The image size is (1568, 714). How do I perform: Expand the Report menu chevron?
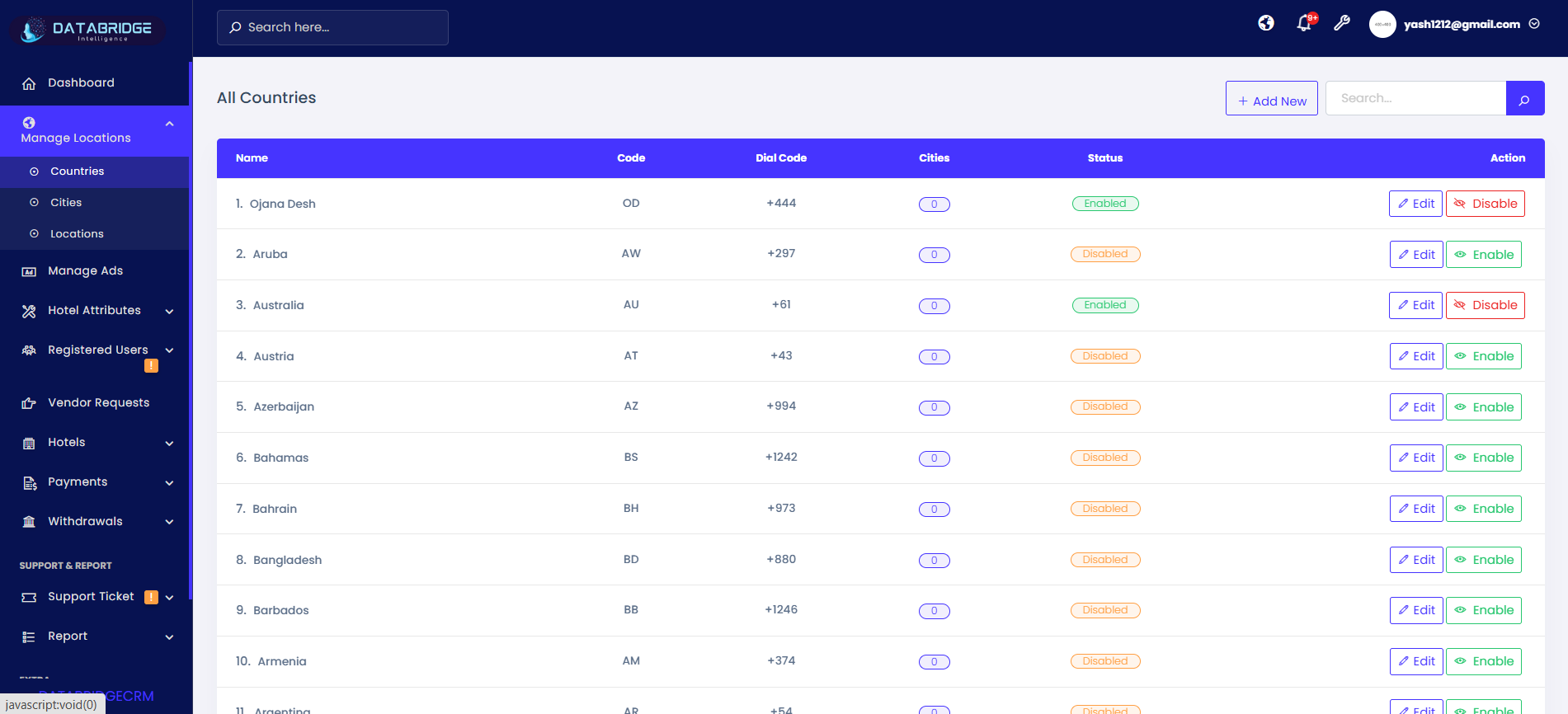coord(169,637)
